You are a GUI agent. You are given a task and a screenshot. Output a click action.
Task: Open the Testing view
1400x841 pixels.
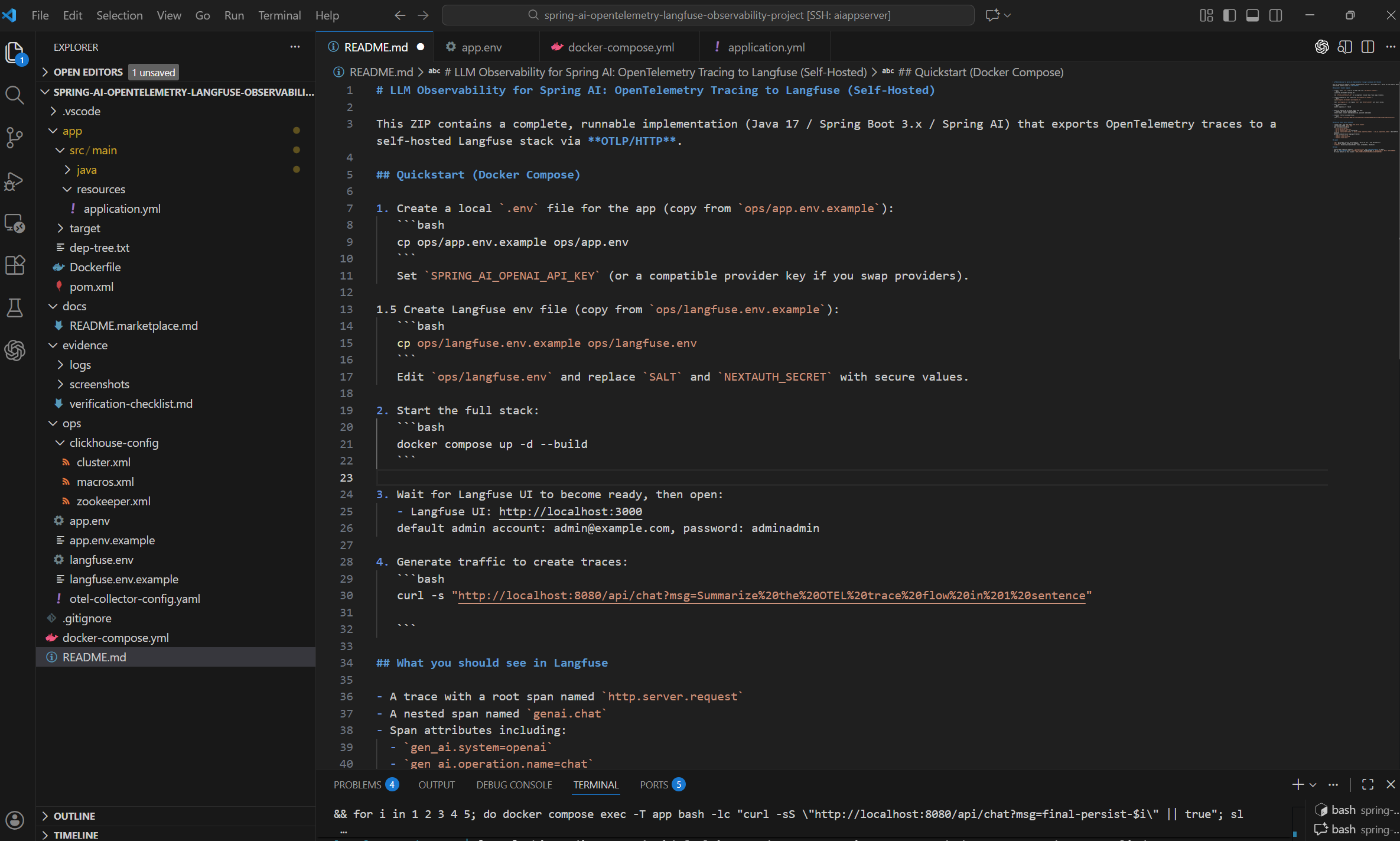pyautogui.click(x=15, y=307)
